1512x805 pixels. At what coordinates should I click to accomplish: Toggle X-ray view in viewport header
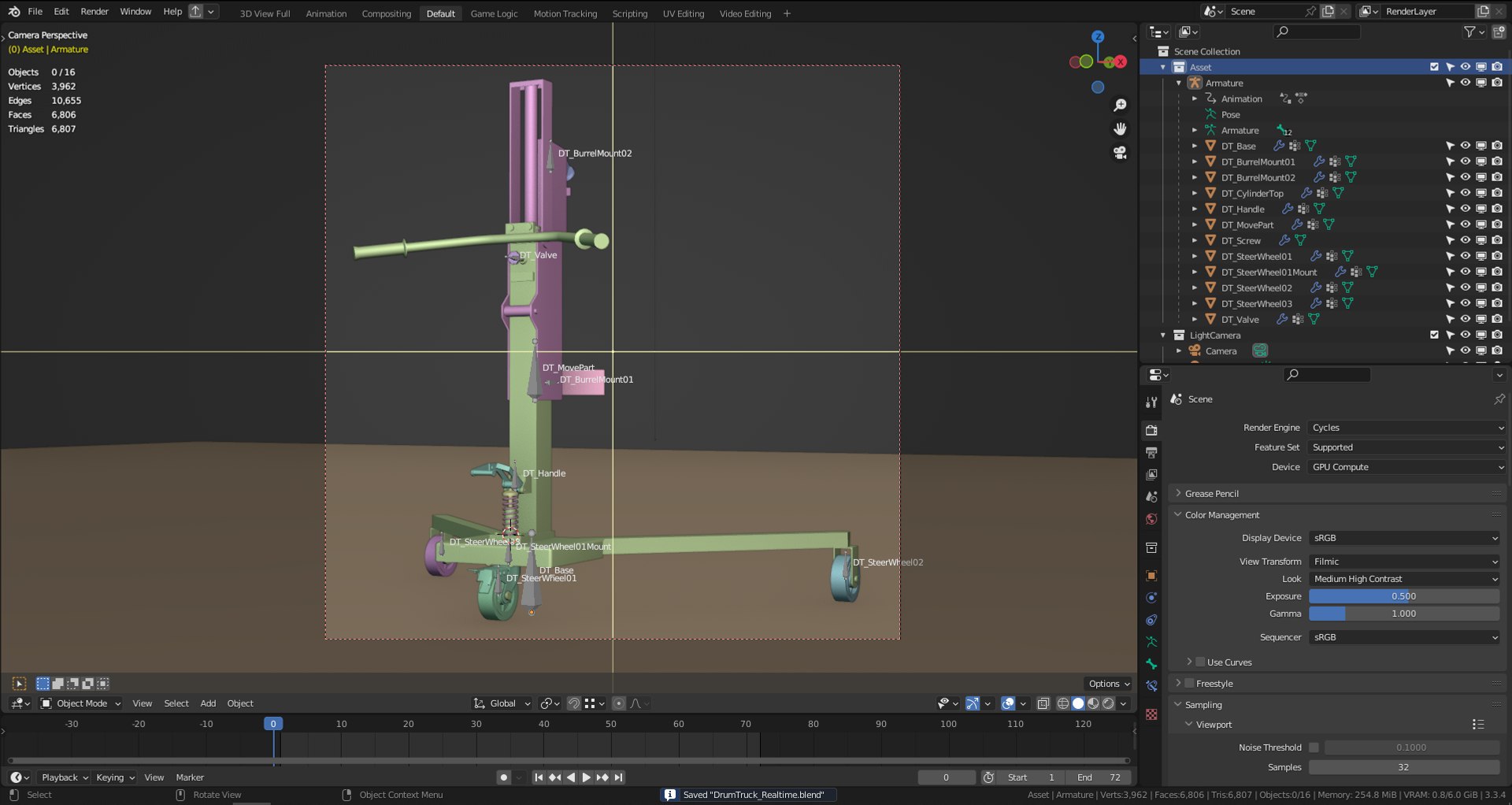click(x=1043, y=703)
